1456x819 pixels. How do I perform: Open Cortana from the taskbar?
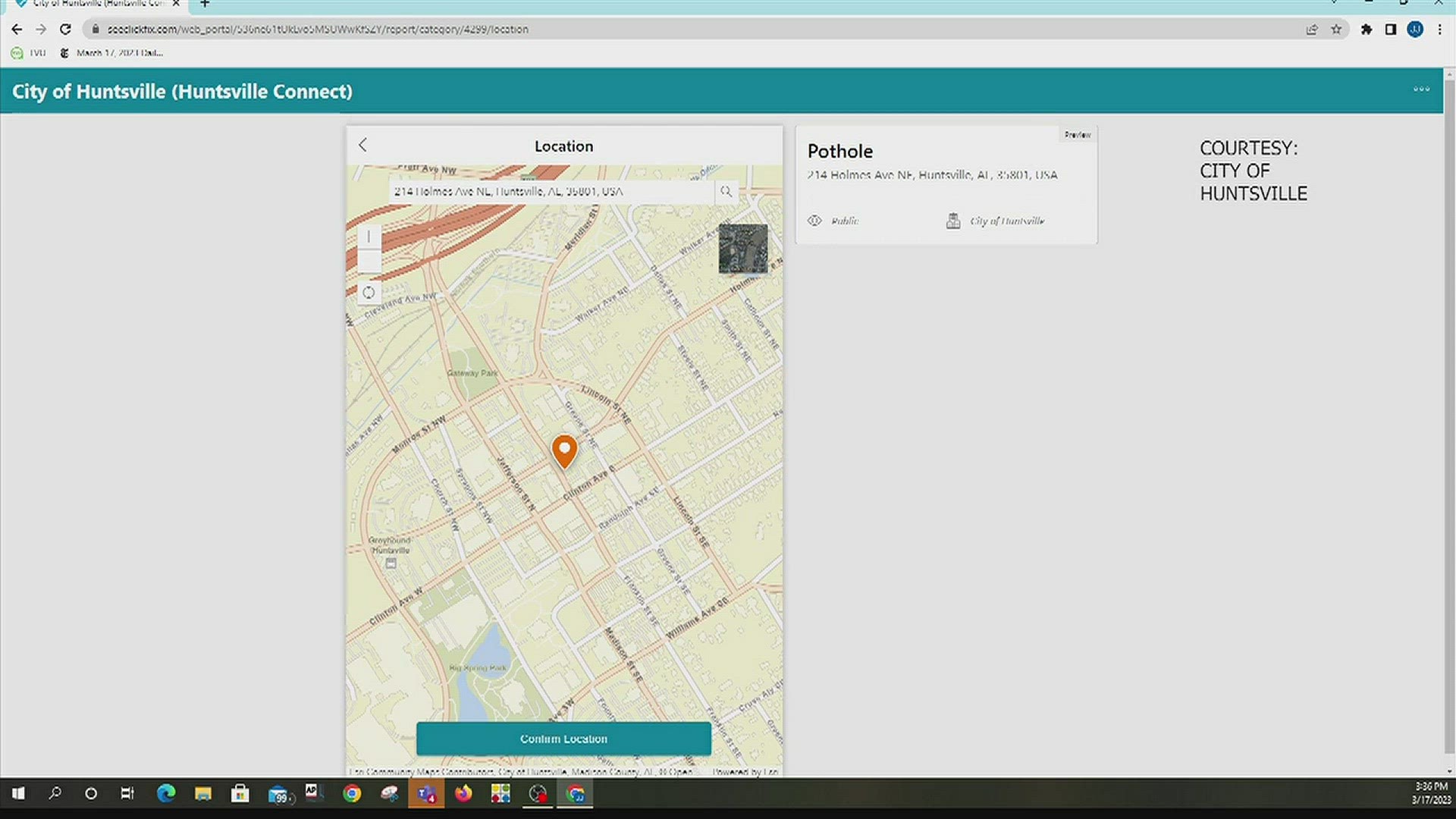tap(91, 794)
